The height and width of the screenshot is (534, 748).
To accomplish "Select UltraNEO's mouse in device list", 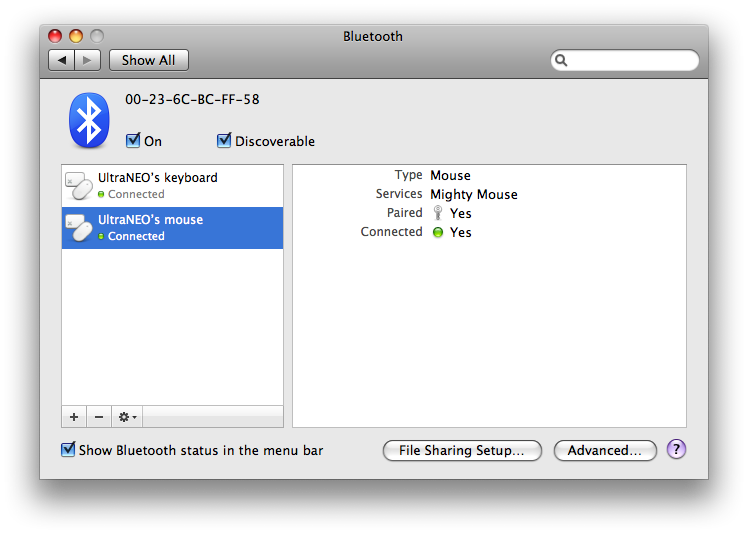I will coord(172,228).
